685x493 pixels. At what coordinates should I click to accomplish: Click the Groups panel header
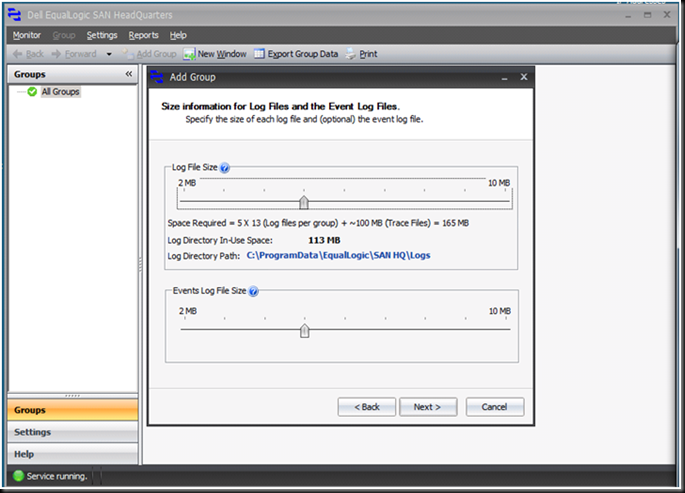[x=73, y=74]
